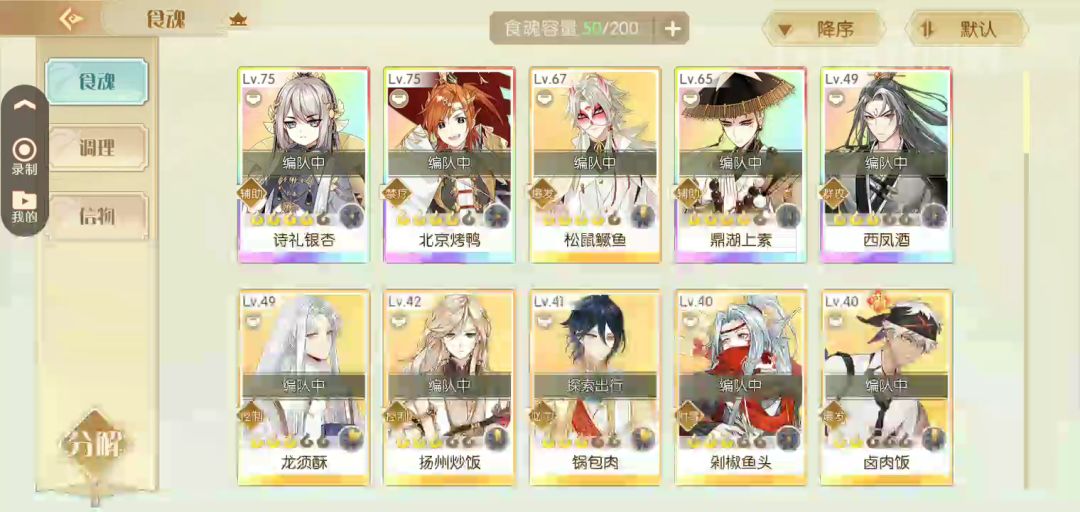Select the 鼎湖上素 character card

click(x=740, y=165)
